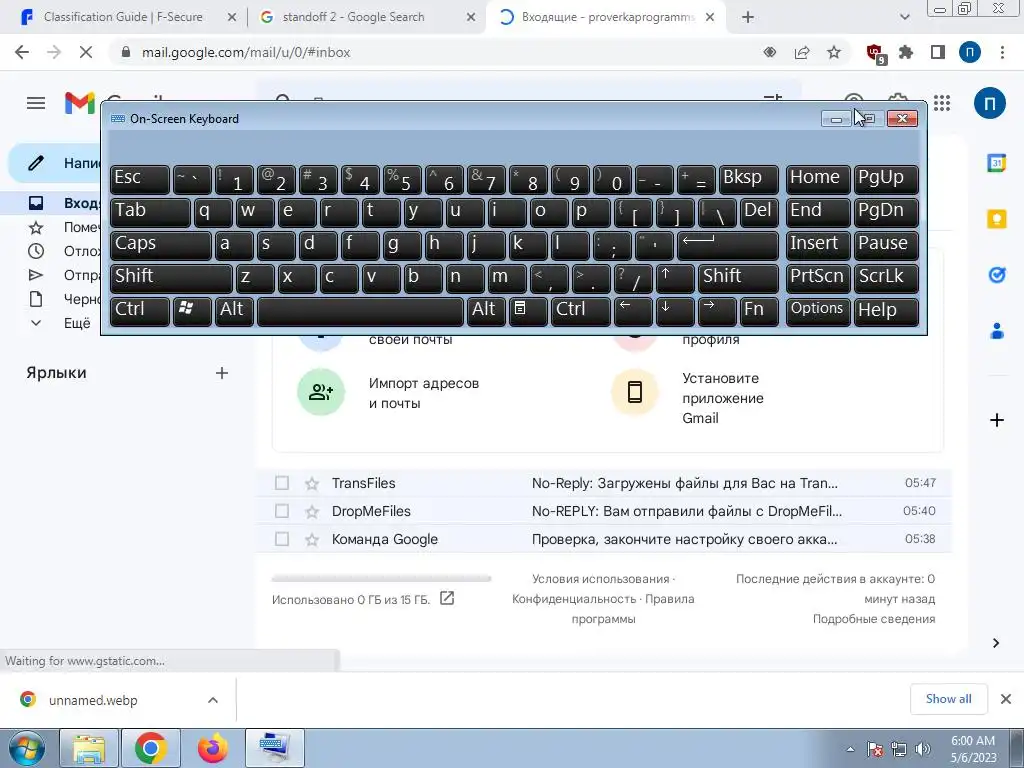The height and width of the screenshot is (768, 1024).
Task: Select the TransFiles email checkbox
Action: (x=281, y=483)
